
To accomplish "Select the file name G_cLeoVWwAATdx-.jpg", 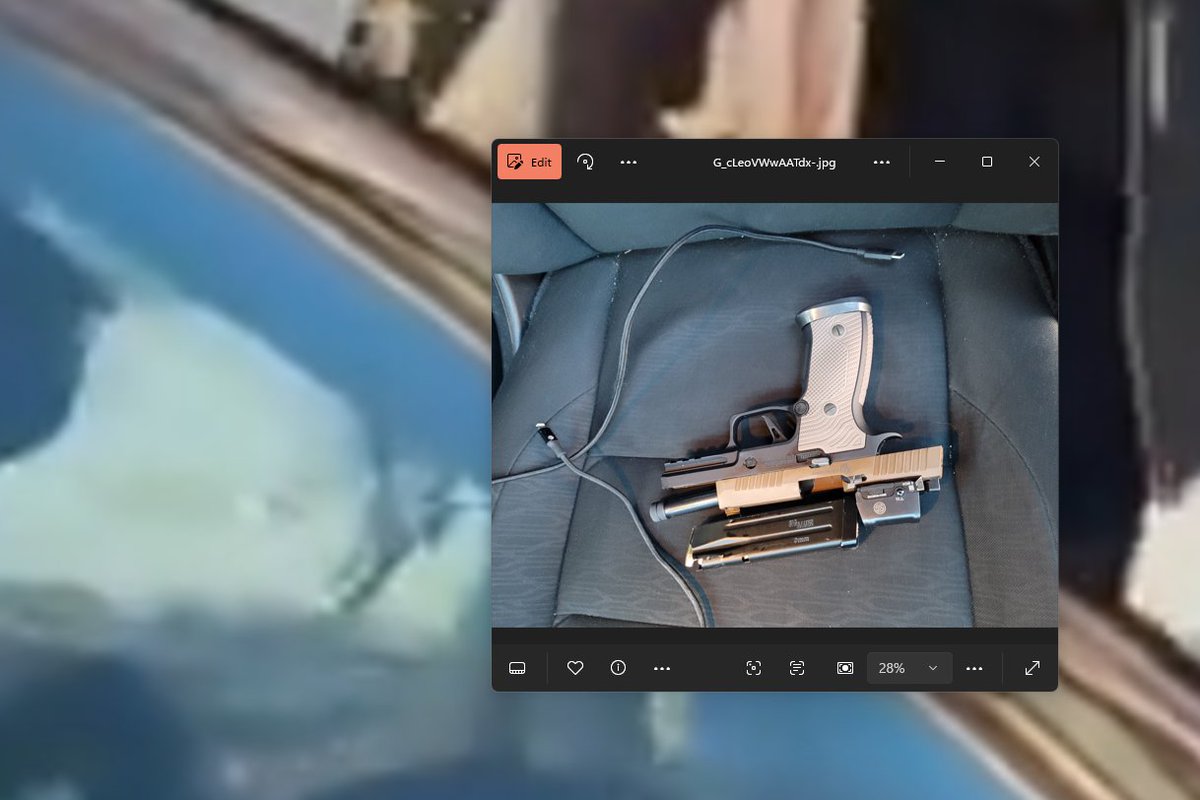I will pos(774,162).
